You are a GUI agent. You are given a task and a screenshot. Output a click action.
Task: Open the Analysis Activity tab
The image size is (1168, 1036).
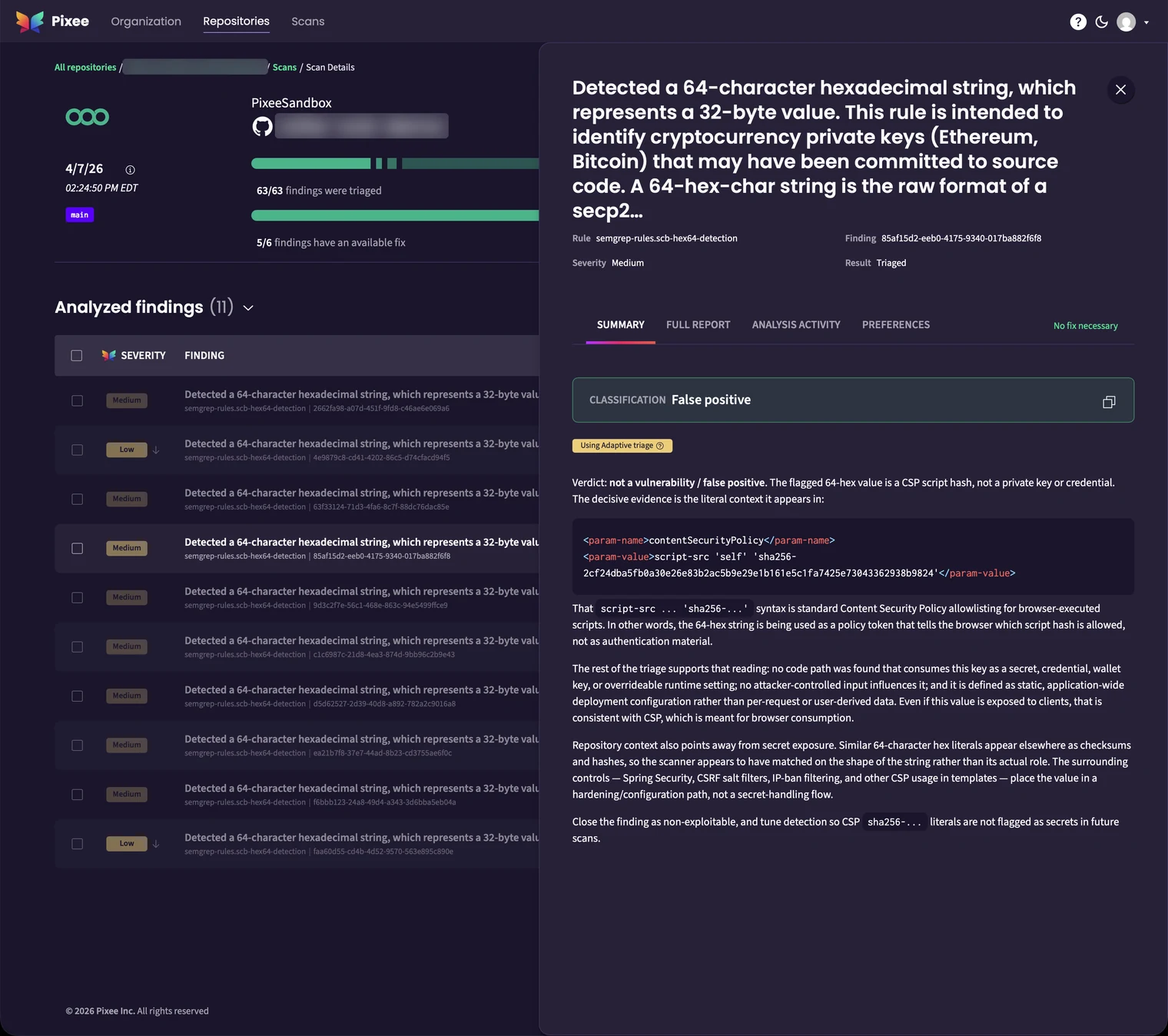[x=796, y=325]
